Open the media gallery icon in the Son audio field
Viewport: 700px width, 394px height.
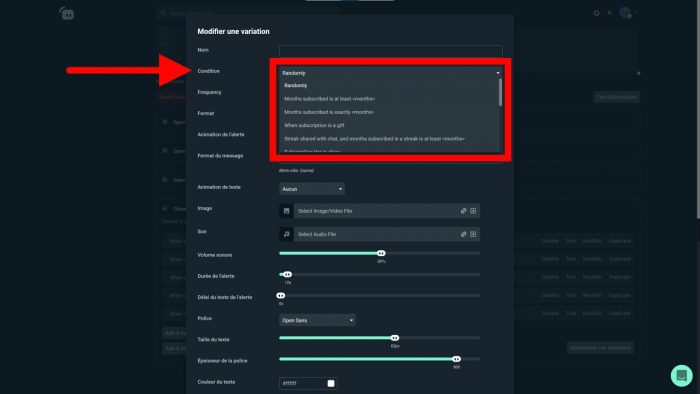(x=473, y=234)
